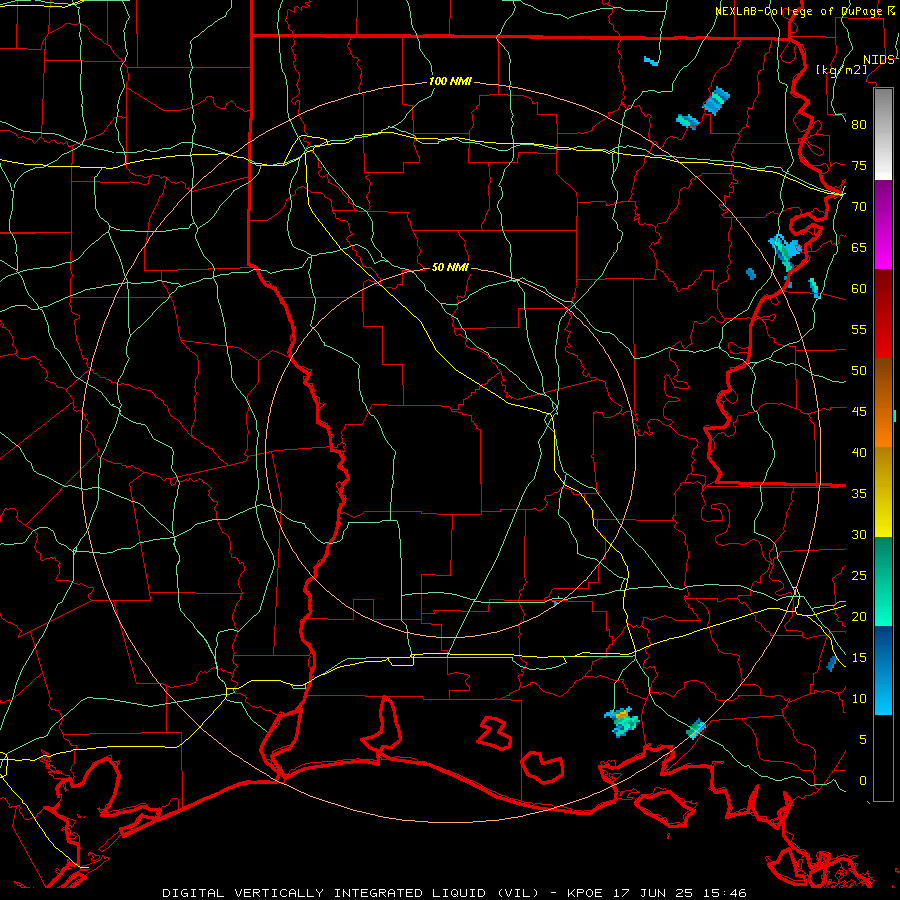Pick the red segment of the VIL color bar

pos(883,314)
